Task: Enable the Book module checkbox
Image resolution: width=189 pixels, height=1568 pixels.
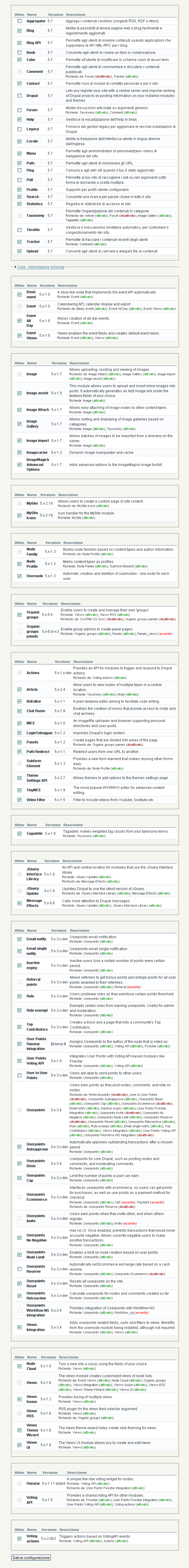Action: (x=19, y=52)
